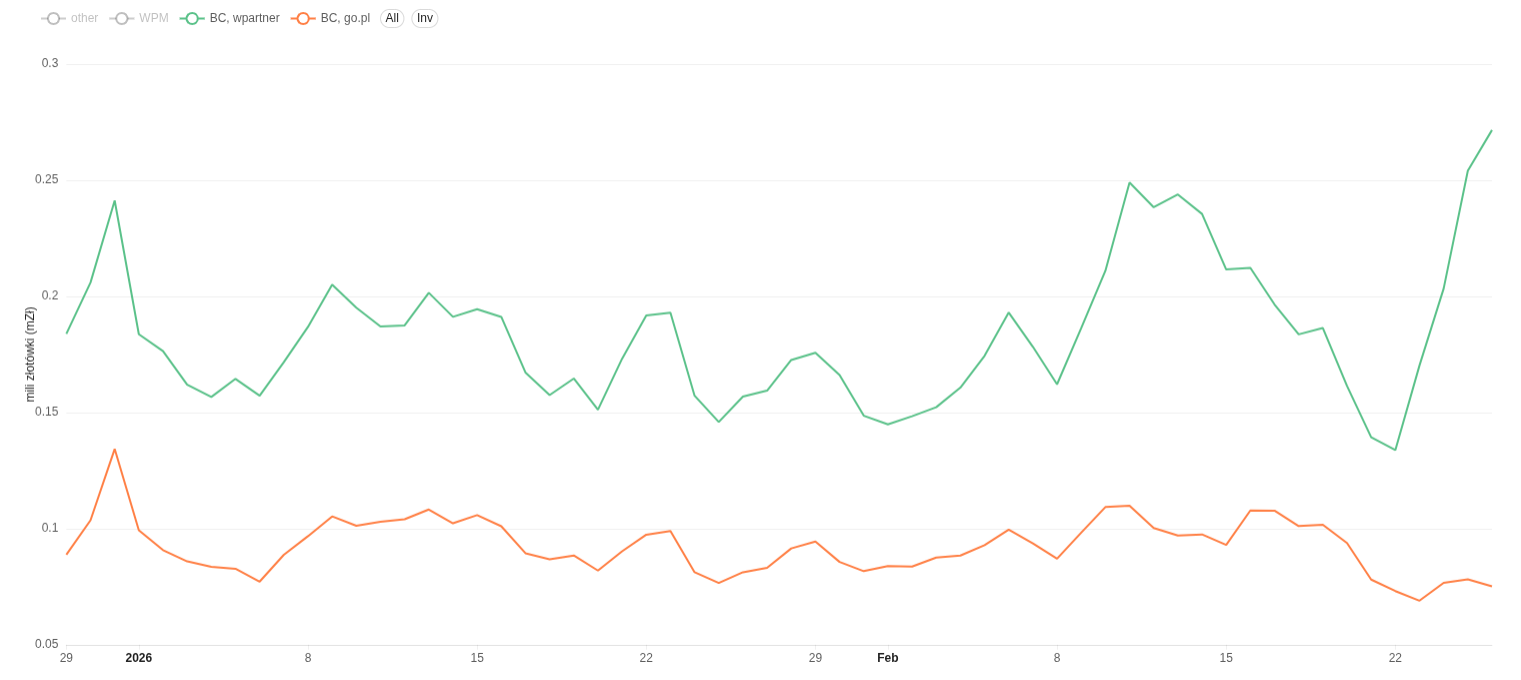
Task: Click the 0.15 y-axis tick label
Action: (x=47, y=411)
